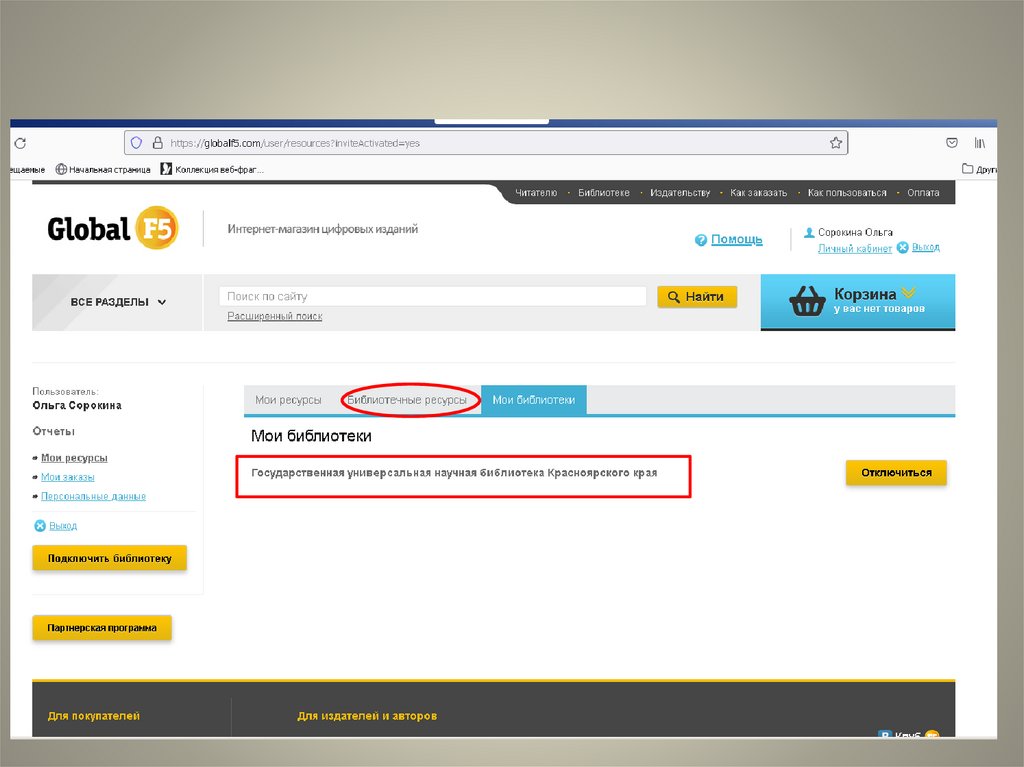Open Как пользоваться menu item

tap(847, 193)
